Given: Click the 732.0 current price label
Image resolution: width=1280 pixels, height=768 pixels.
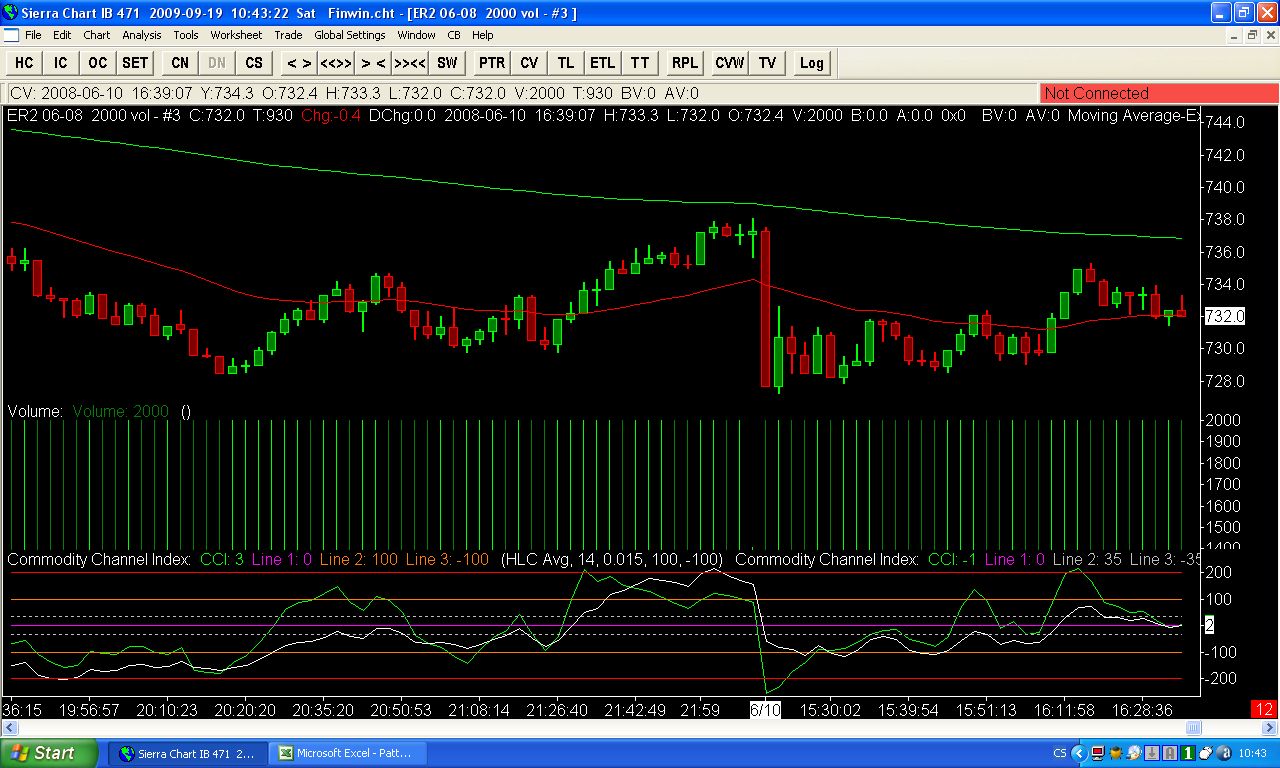Looking at the screenshot, I should 1225,316.
